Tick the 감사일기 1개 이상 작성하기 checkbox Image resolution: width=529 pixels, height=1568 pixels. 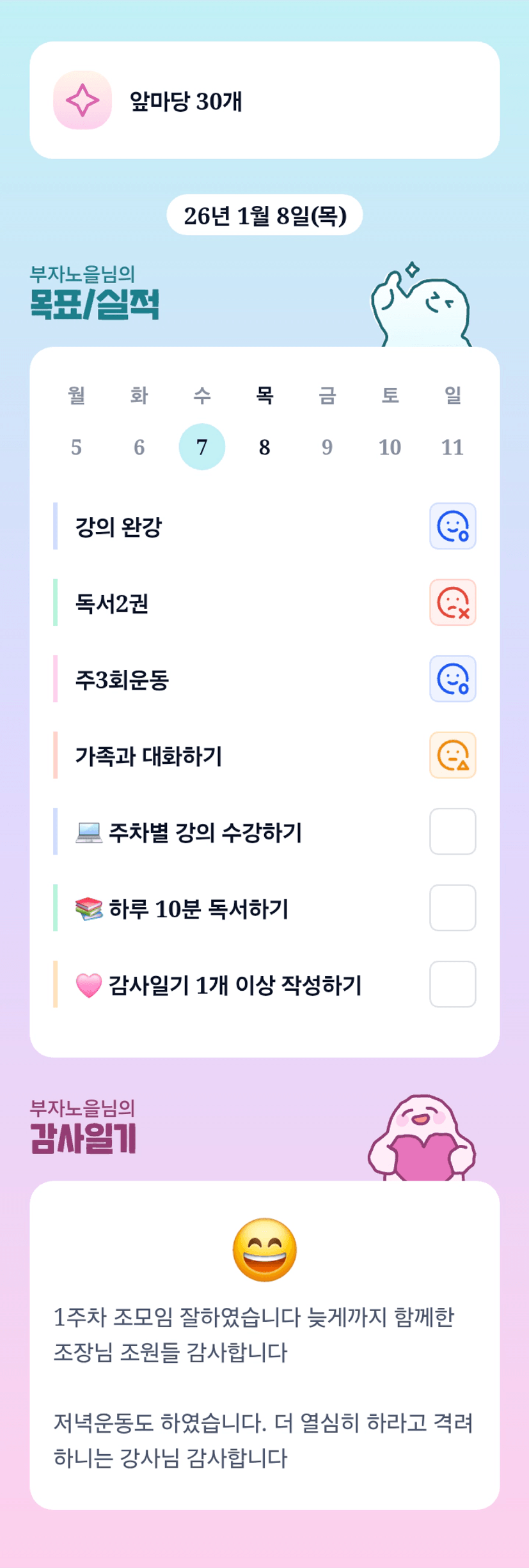click(x=452, y=984)
